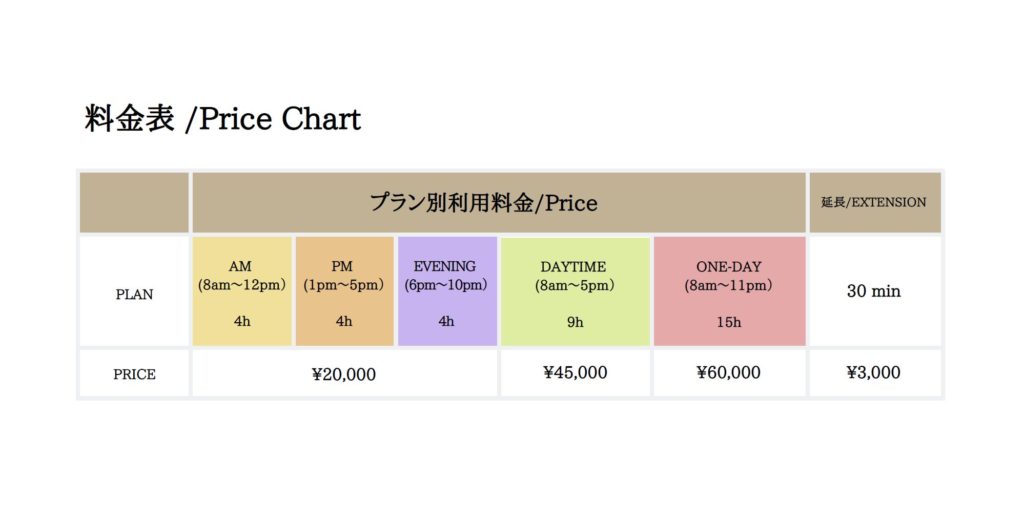Click the ¥3,000 extension price
This screenshot has height=522, width=1024.
point(875,373)
